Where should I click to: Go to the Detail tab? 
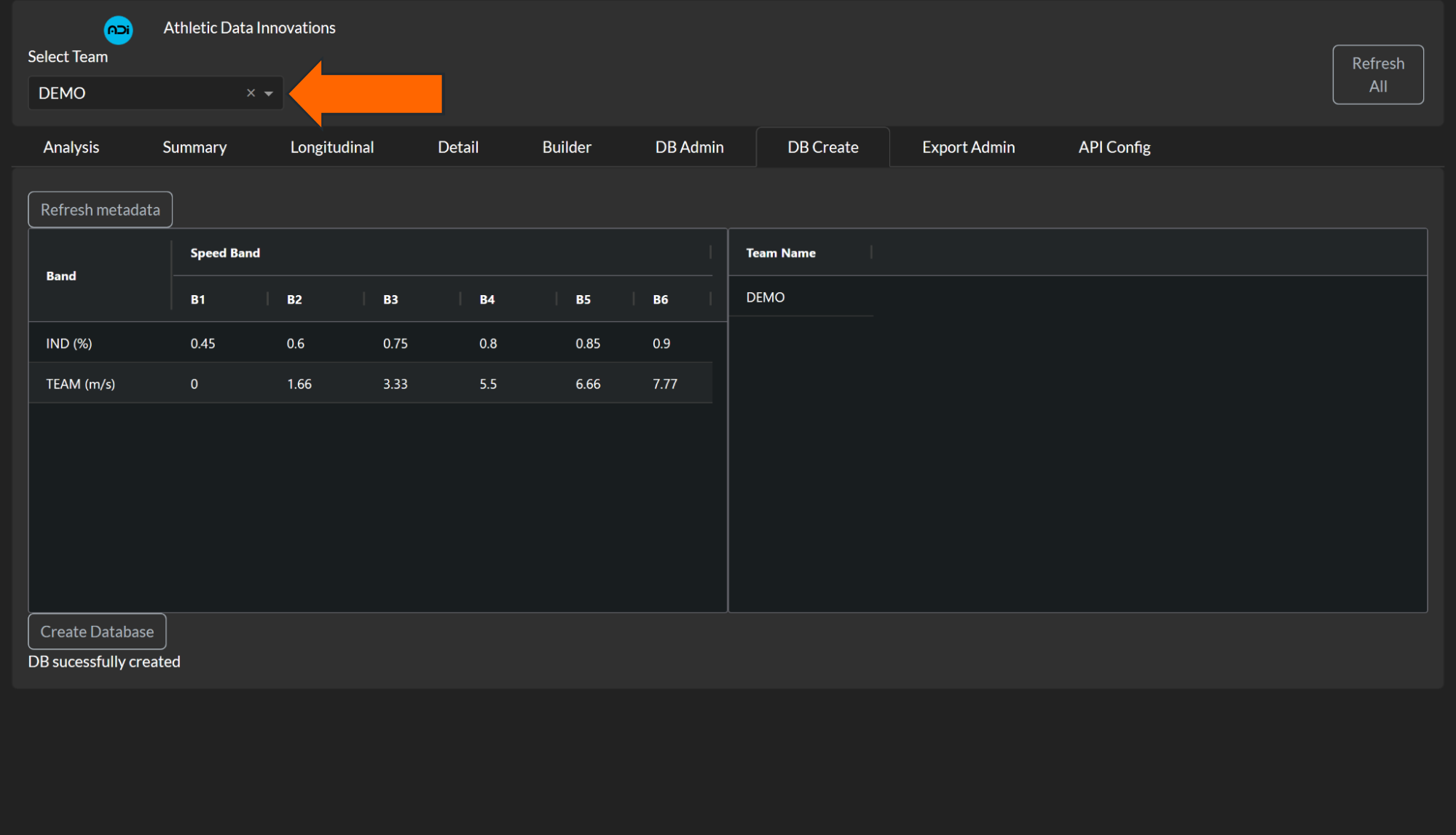coord(458,147)
